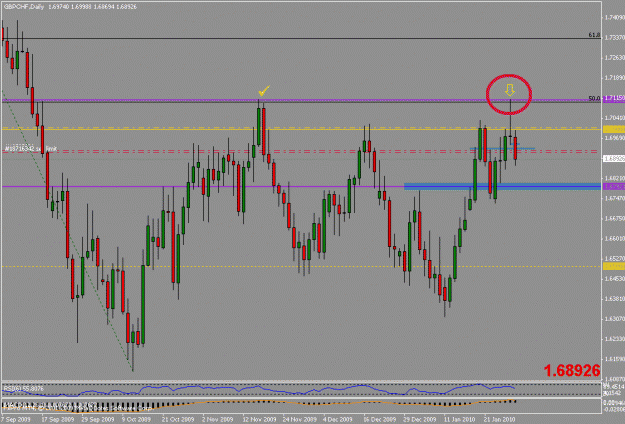Image resolution: width=625 pixels, height=424 pixels.
Task: Select the thick blue horizontal support zone
Action: [502, 186]
